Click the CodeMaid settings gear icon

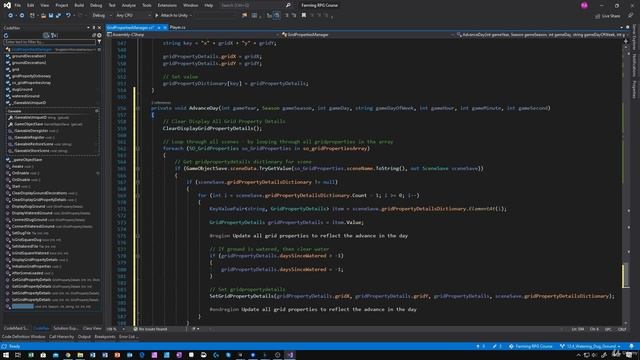(x=99, y=36)
